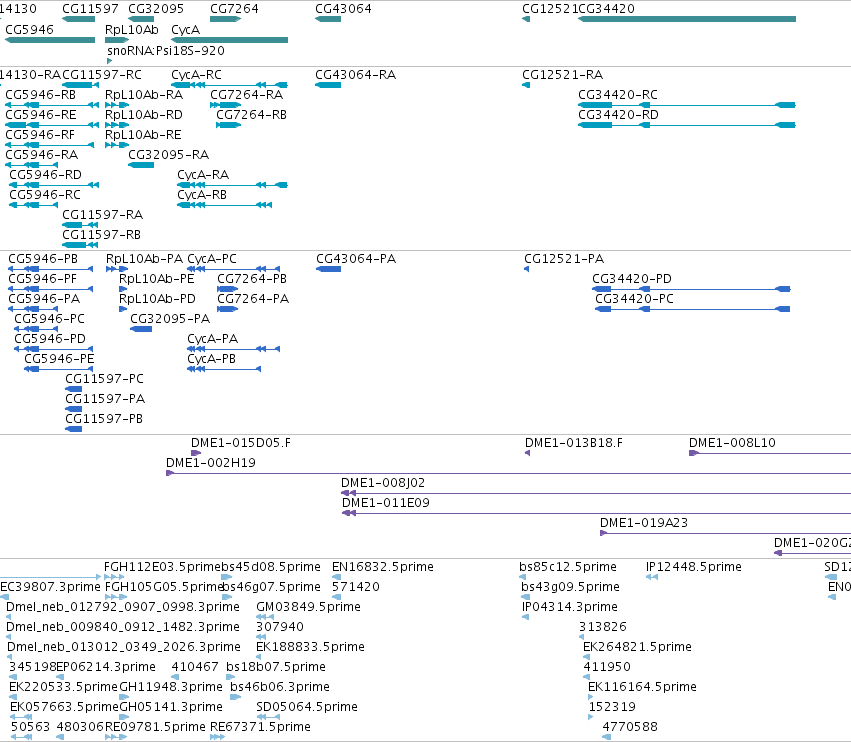Viewport: 851px width, 742px height.
Task: Select transcript CG7264-RB
Action: point(251,115)
